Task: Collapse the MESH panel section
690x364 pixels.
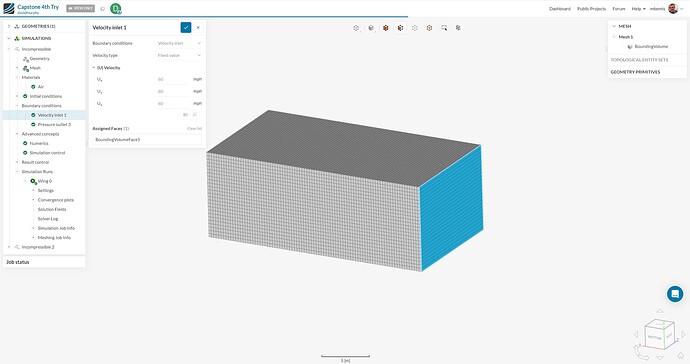Action: coord(614,26)
